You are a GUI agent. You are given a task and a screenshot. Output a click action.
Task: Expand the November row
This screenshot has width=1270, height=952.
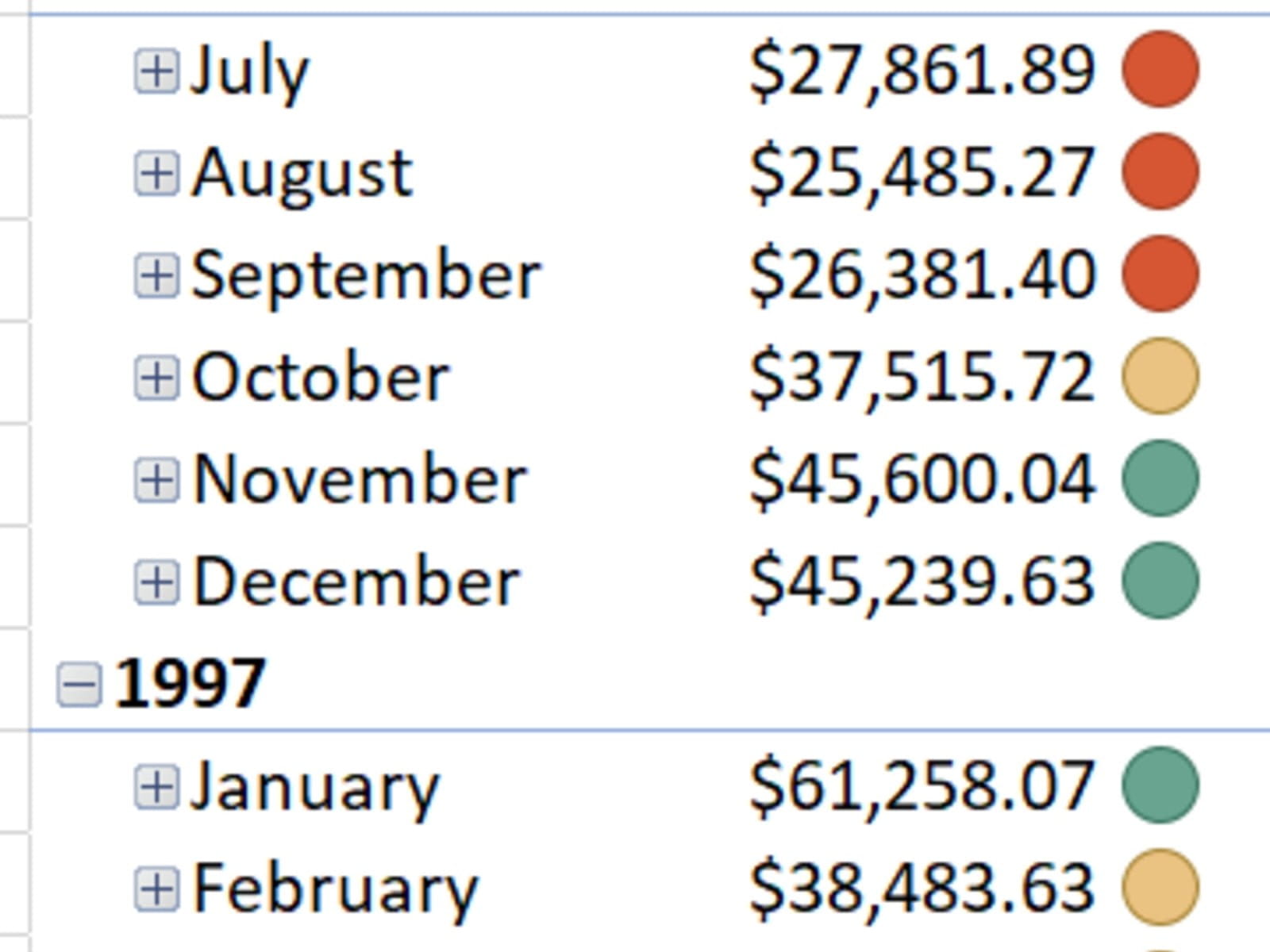[156, 480]
